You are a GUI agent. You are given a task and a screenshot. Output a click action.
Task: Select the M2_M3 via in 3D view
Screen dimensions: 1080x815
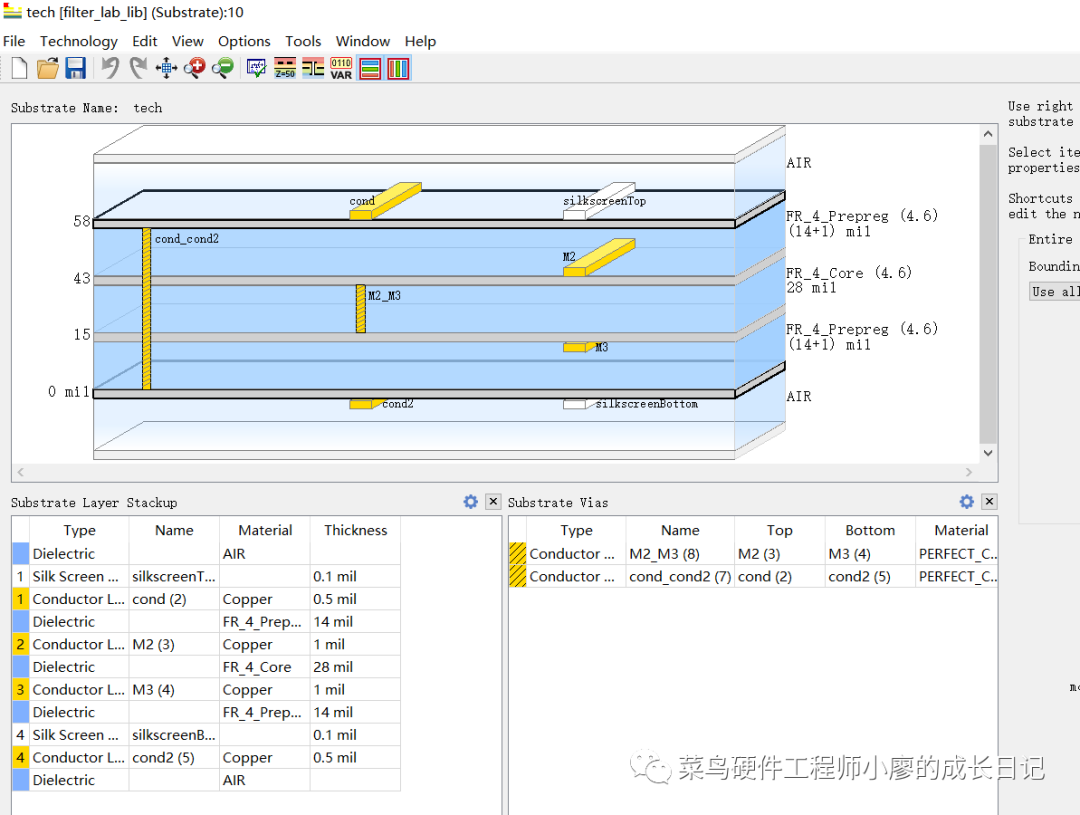pyautogui.click(x=361, y=309)
